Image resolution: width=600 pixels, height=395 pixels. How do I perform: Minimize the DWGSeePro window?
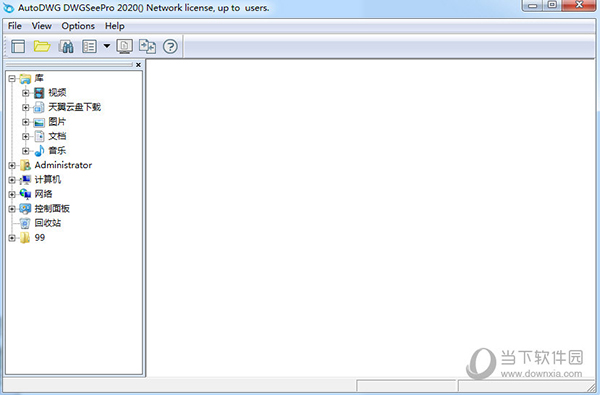532,5
